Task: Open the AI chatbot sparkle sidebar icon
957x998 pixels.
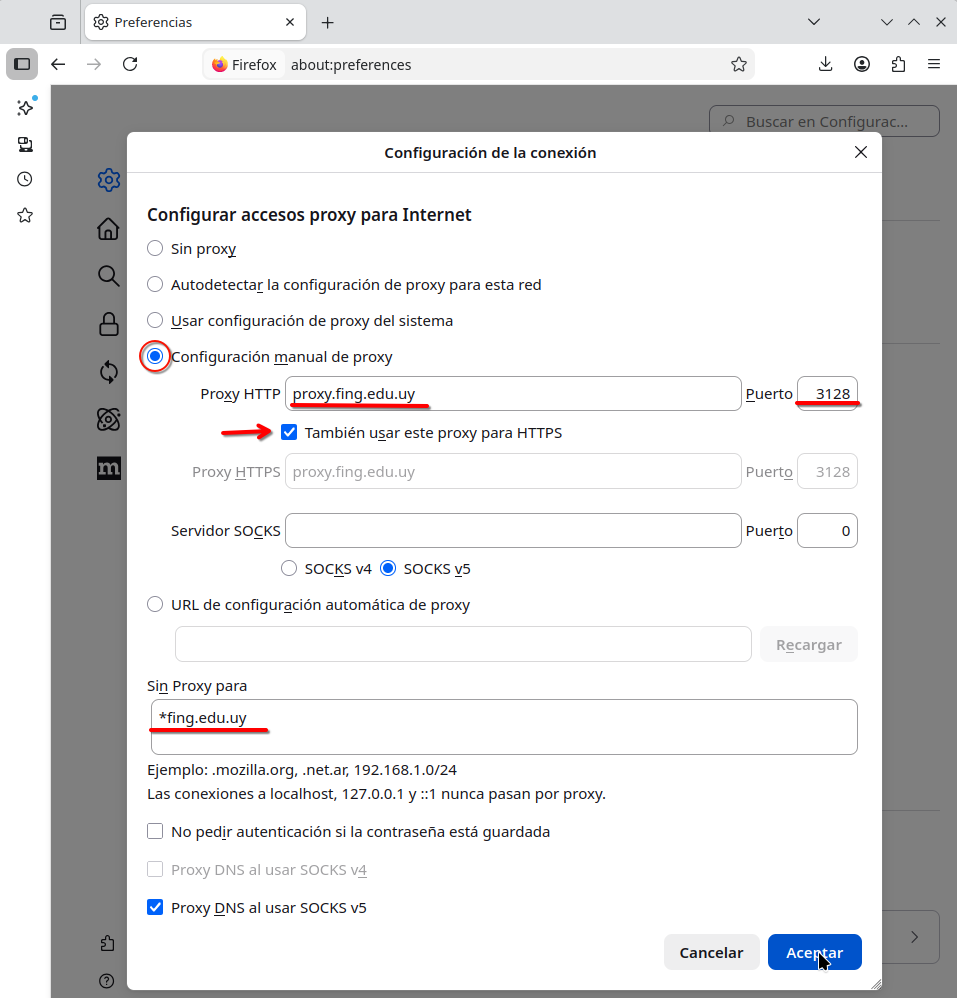Action: [x=25, y=108]
